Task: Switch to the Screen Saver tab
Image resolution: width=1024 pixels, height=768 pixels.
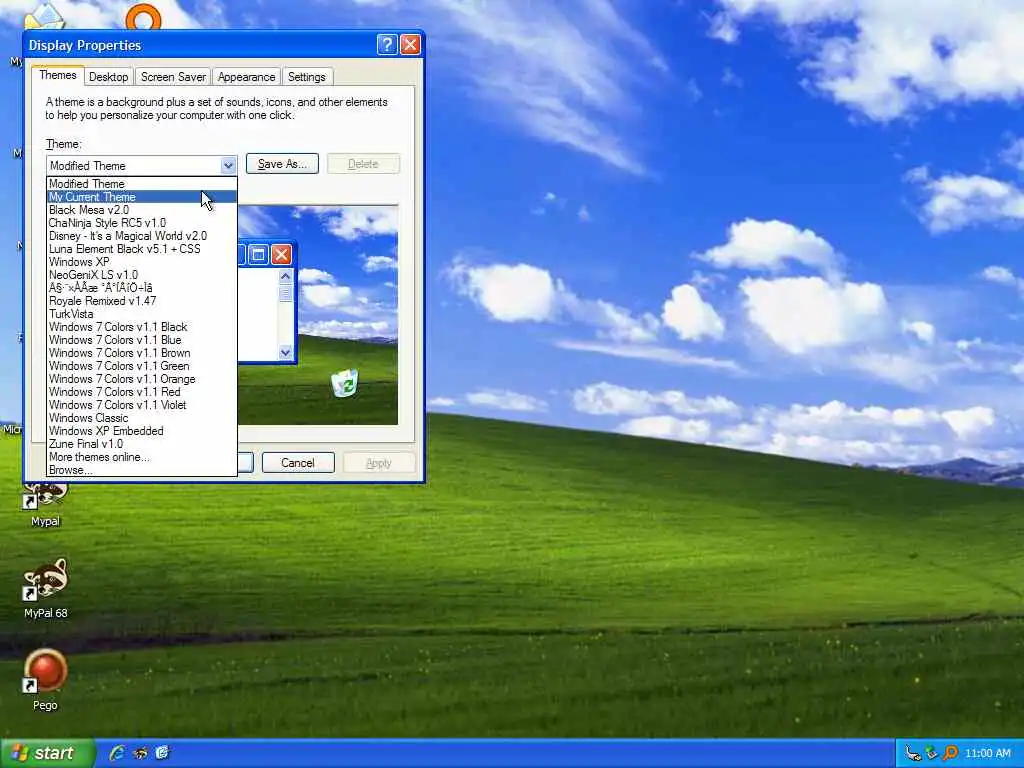Action: click(x=173, y=77)
